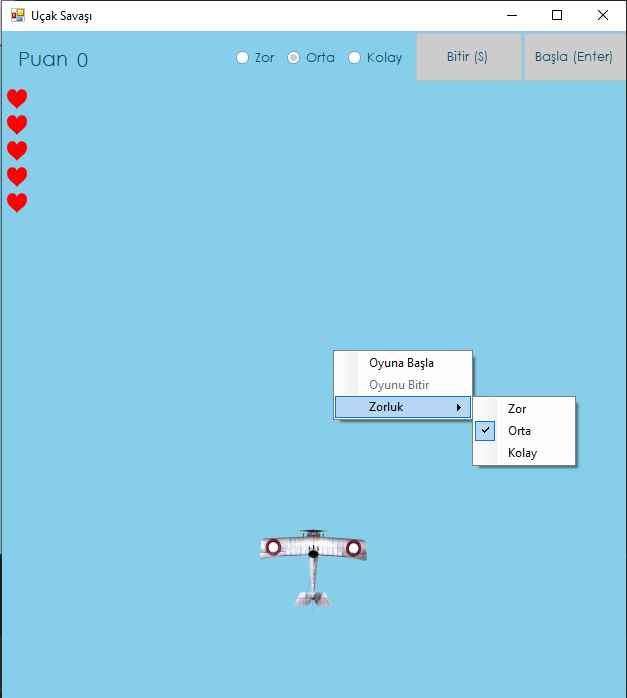The image size is (627, 698).
Task: Choose the Kolay difficulty radio button
Action: pos(354,58)
